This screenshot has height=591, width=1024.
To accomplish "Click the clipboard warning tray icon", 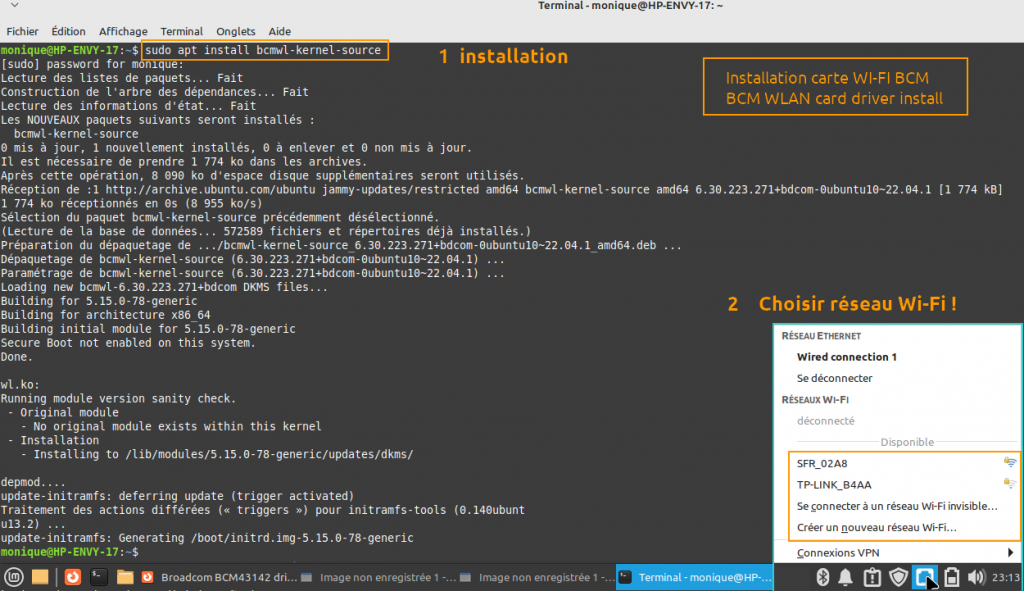I will point(872,577).
